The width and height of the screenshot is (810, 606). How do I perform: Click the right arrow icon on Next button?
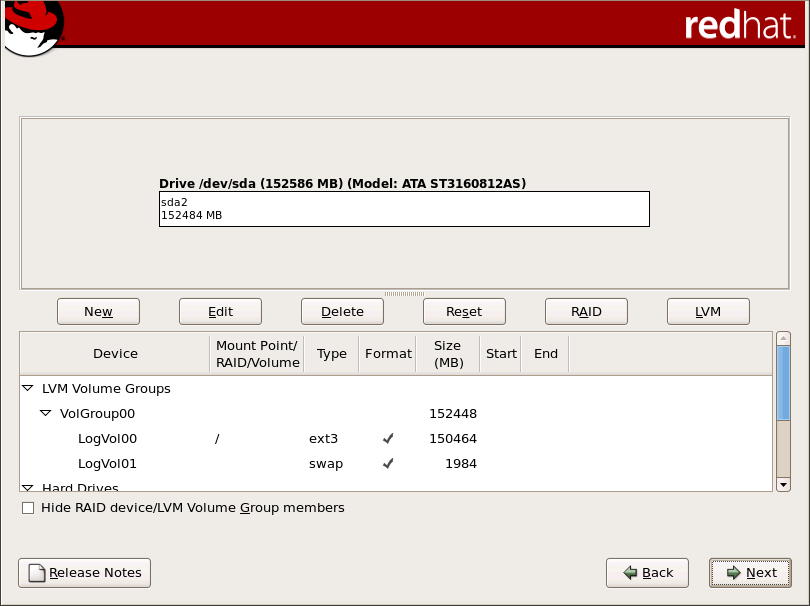735,572
